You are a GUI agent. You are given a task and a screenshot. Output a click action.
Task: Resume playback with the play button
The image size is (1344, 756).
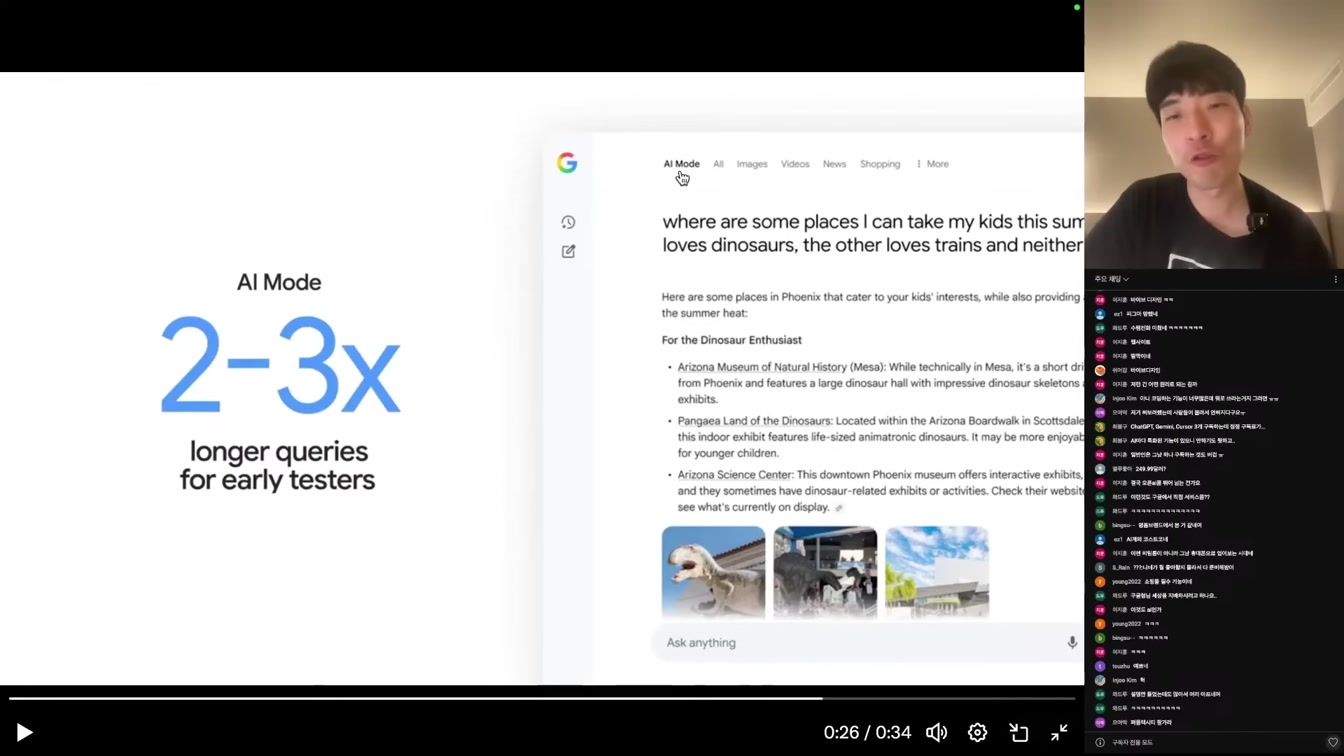[x=25, y=733]
